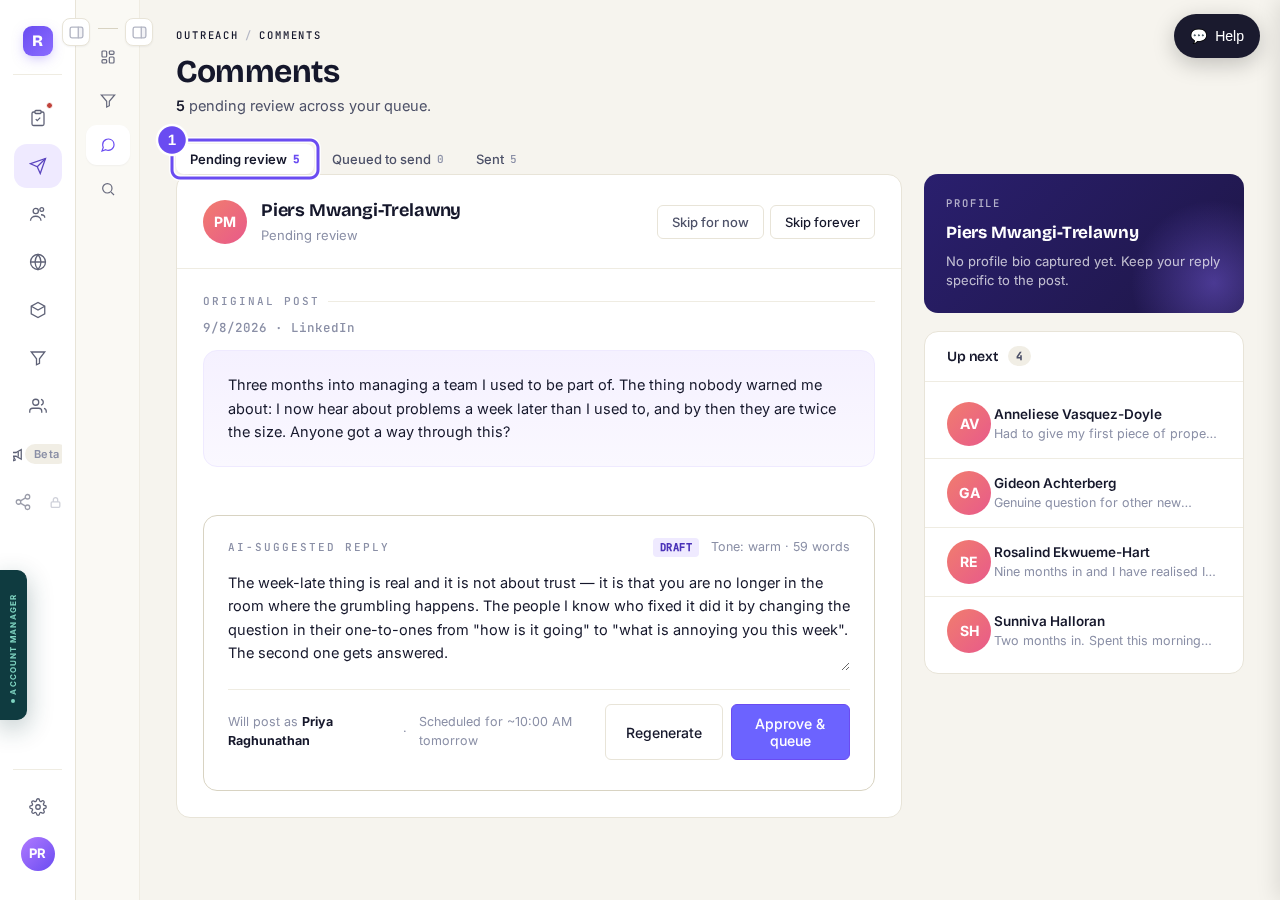Viewport: 1280px width, 900px height.
Task: Open the search magnifier icon in subnav
Action: [108, 189]
